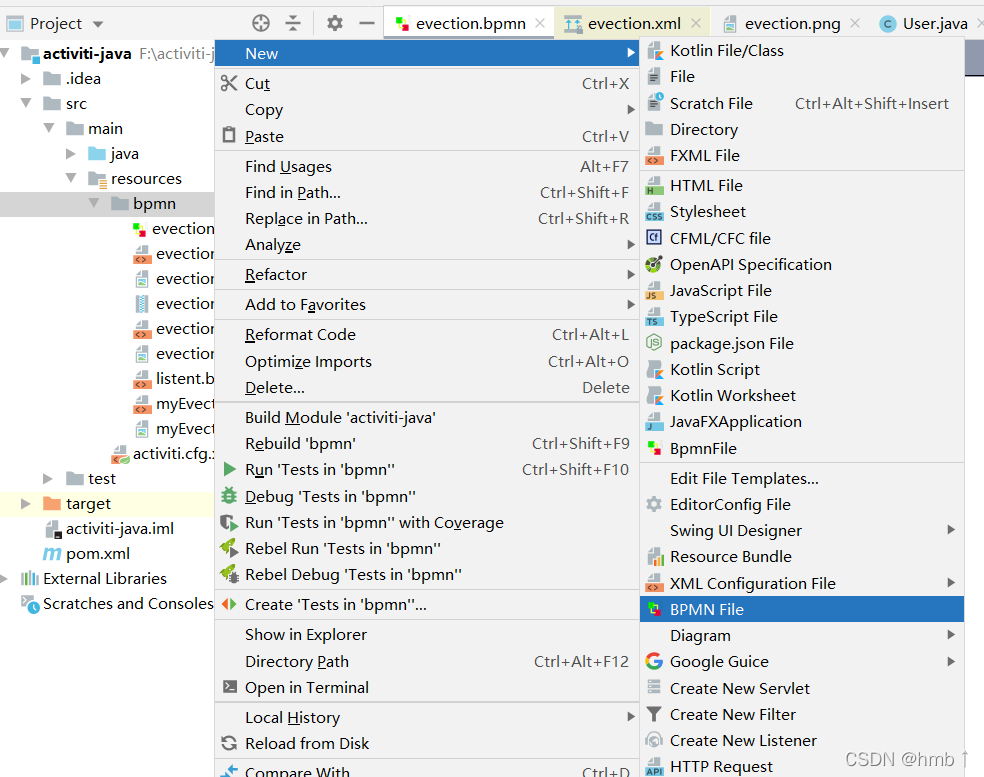Click the Run with Coverage shield icon
The image size is (984, 777).
tap(229, 522)
